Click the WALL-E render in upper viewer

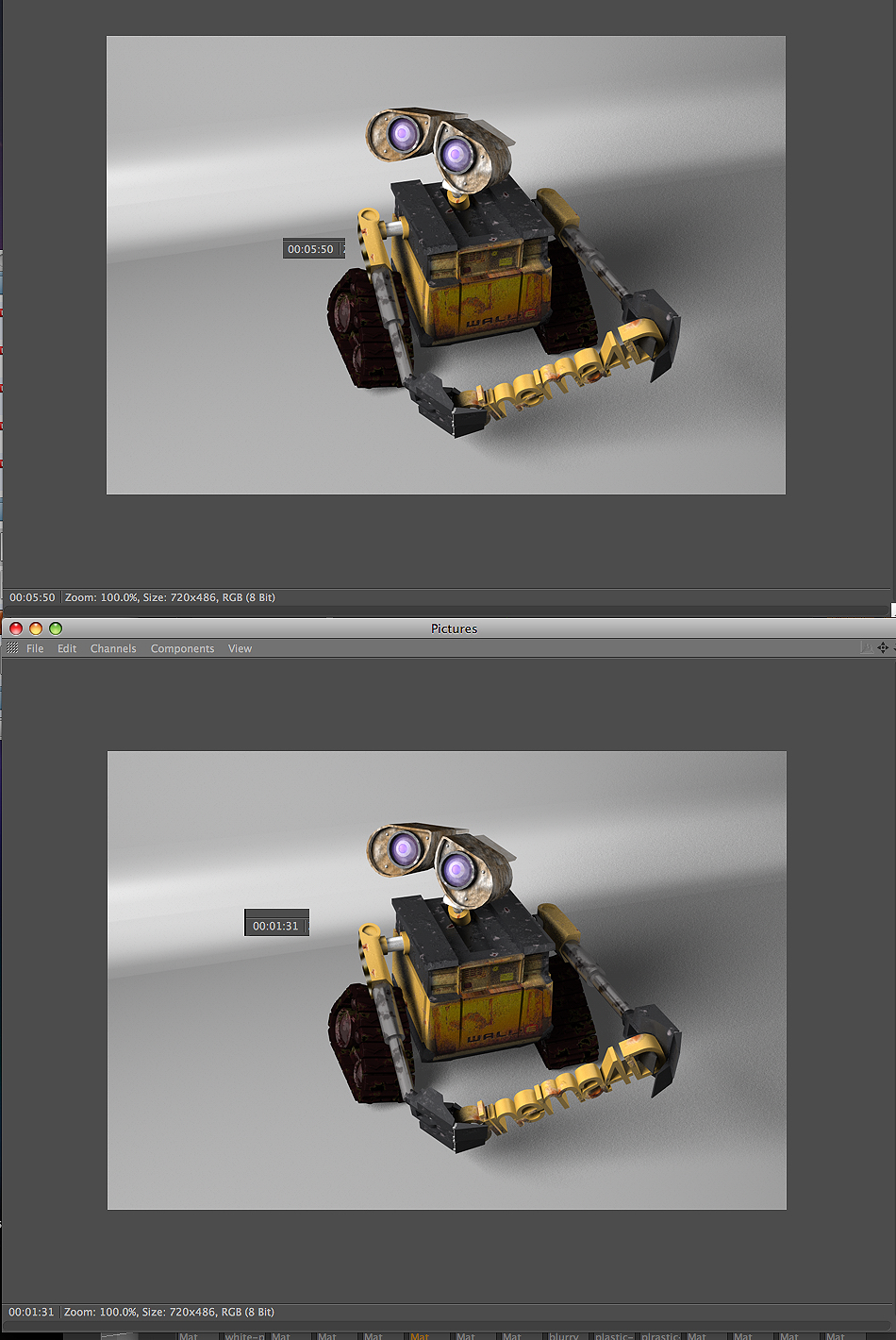click(x=446, y=265)
